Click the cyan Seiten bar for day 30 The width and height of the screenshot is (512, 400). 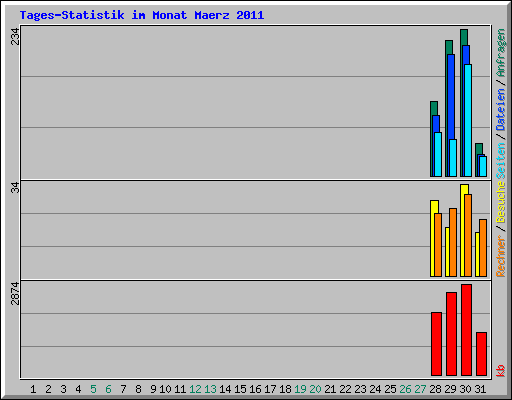point(468,120)
